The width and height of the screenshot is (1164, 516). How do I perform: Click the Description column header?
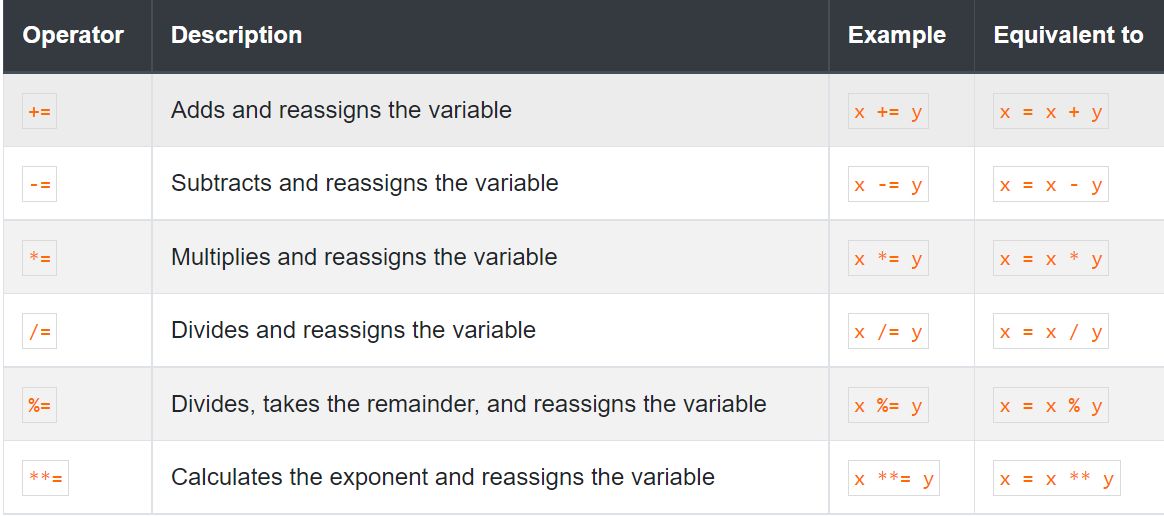pyautogui.click(x=236, y=35)
